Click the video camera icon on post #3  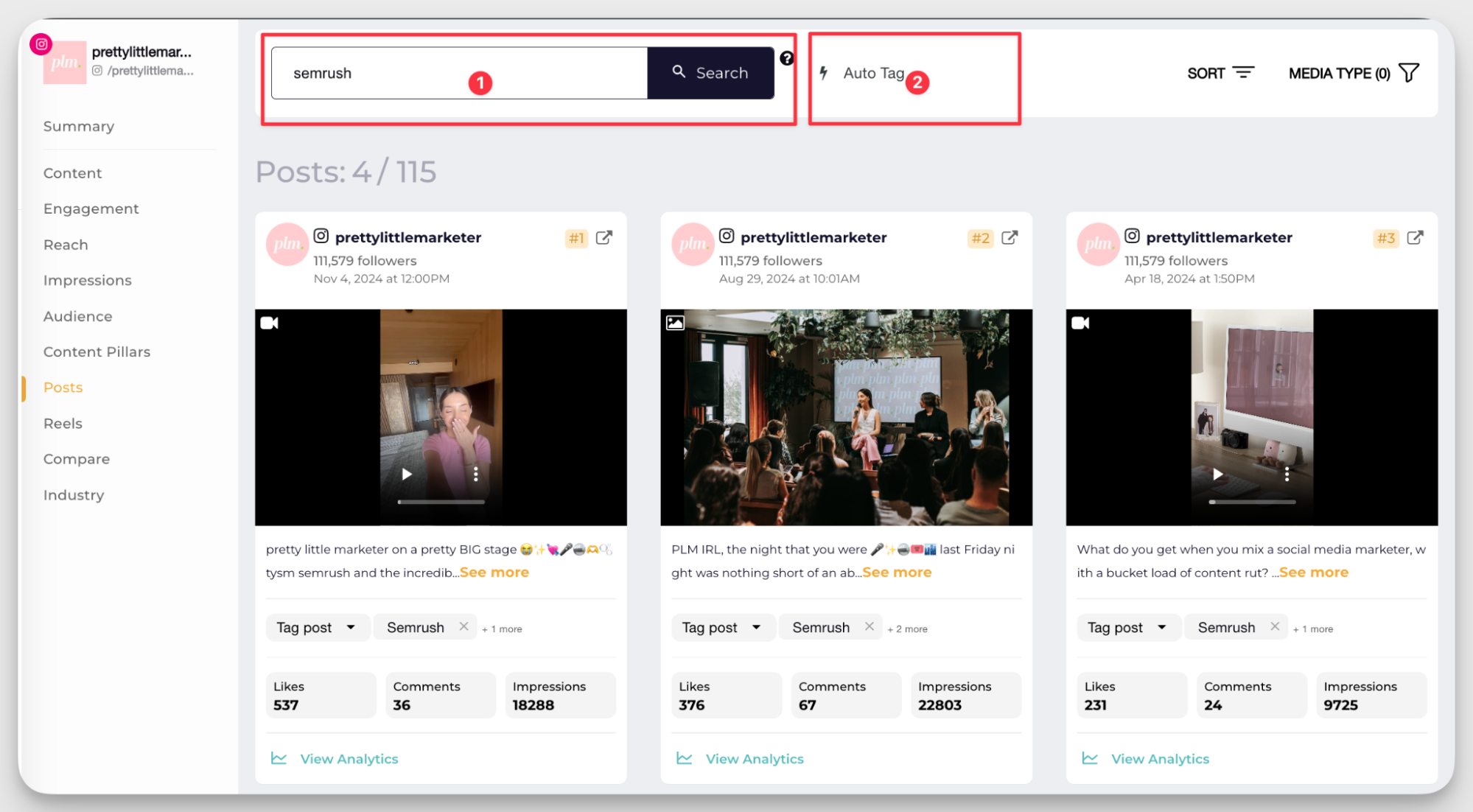pos(1081,323)
